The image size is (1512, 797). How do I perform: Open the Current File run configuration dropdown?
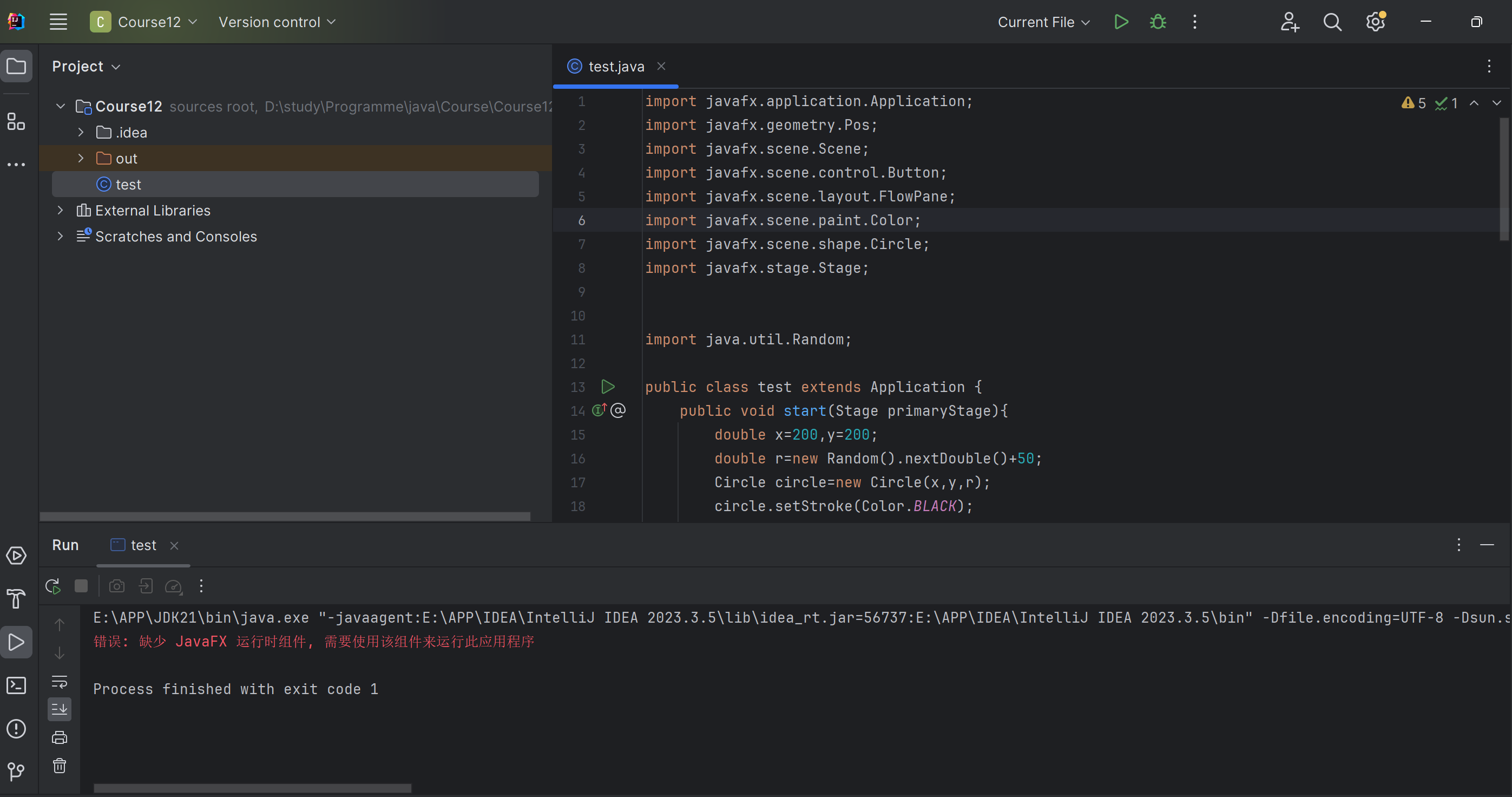tap(1043, 22)
